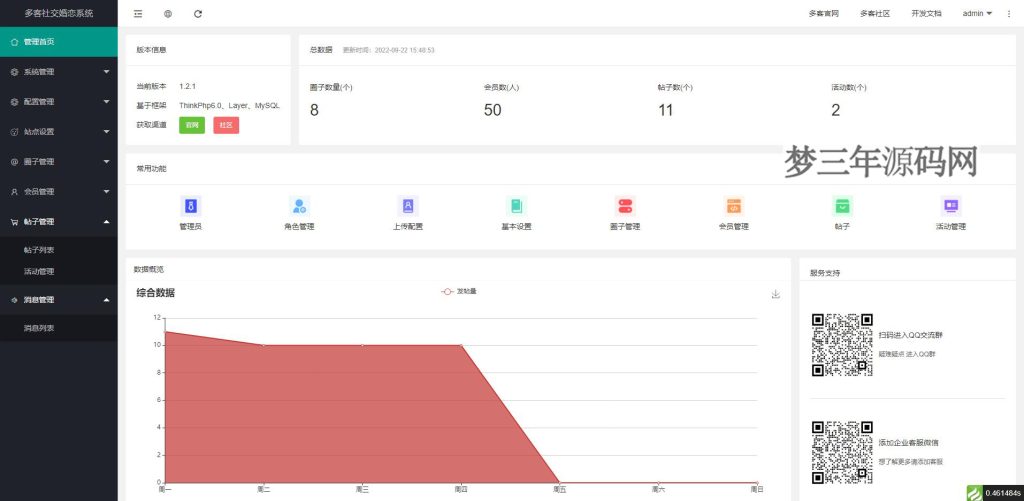Click the 圈子数量 value 8
Image resolution: width=1024 pixels, height=501 pixels.
314,110
